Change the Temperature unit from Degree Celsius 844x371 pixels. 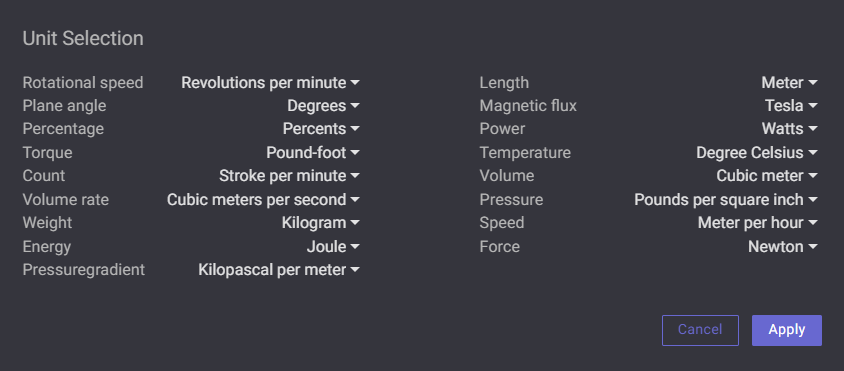757,153
